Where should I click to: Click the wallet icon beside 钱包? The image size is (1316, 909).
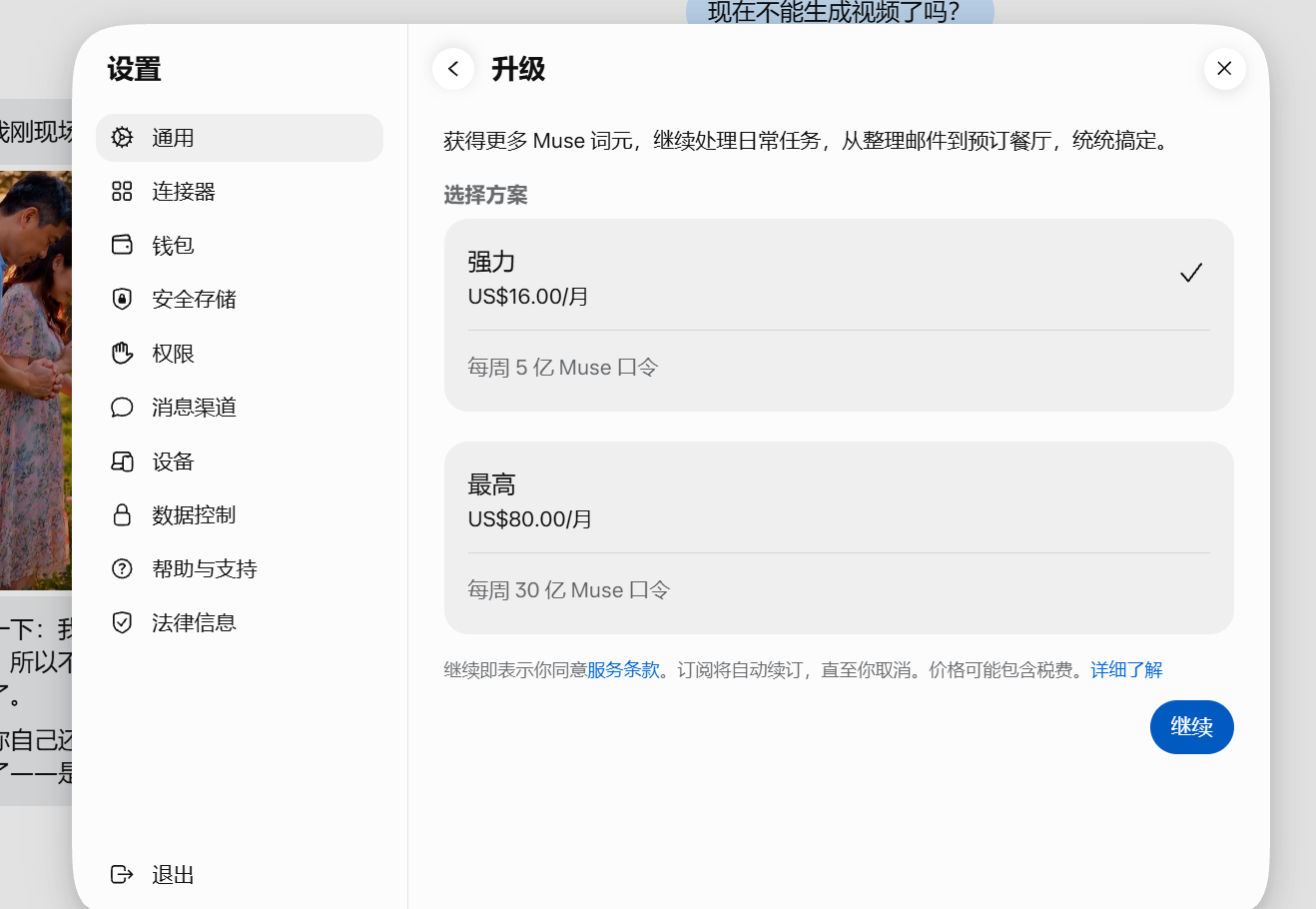point(122,245)
